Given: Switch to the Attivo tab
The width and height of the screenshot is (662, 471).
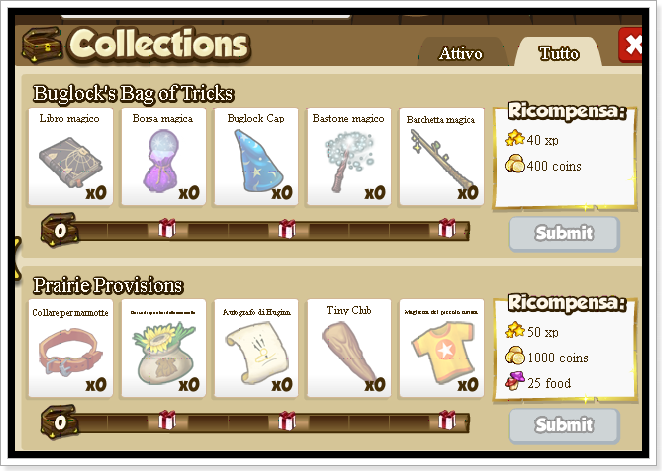Looking at the screenshot, I should tap(462, 52).
